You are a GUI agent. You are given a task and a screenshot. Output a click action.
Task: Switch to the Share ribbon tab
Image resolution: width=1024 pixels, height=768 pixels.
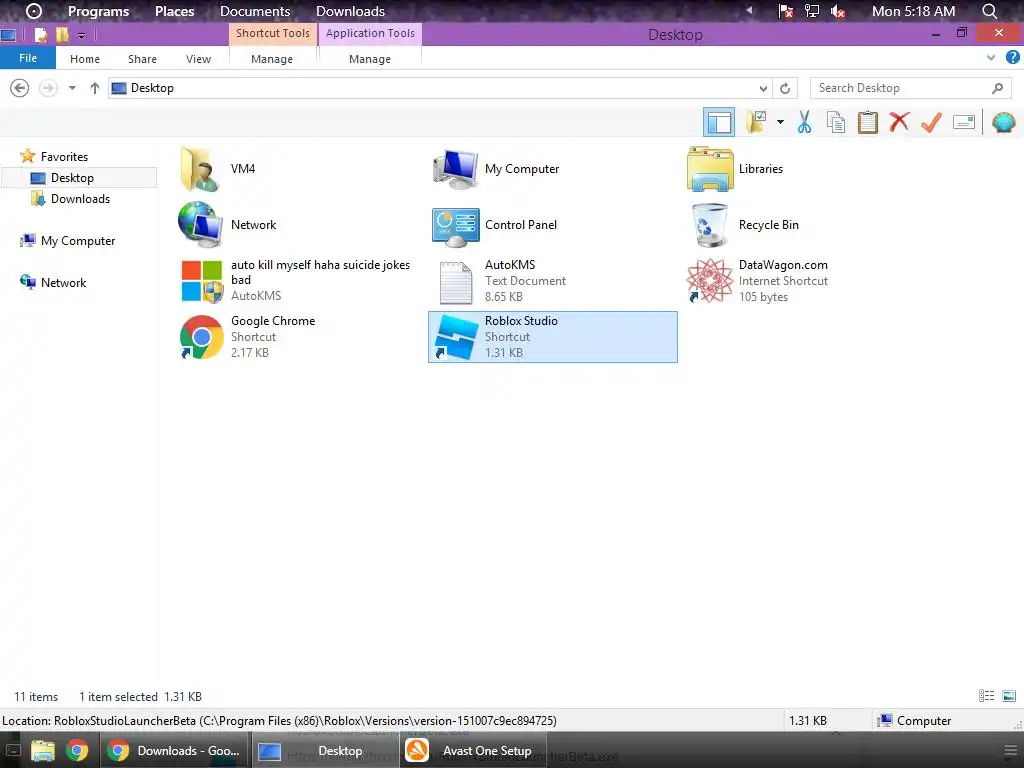pos(142,59)
